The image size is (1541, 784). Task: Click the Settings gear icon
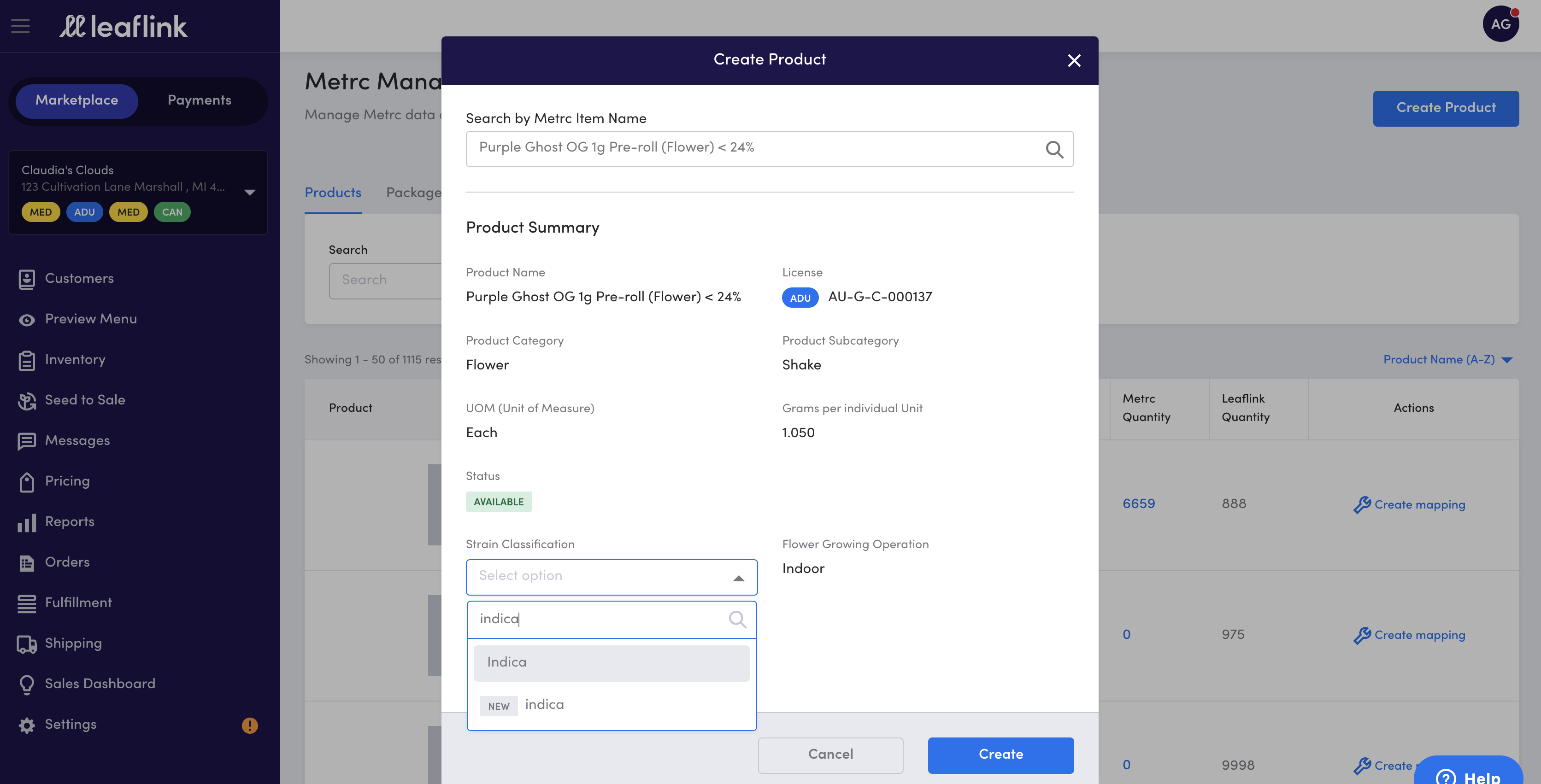click(26, 725)
